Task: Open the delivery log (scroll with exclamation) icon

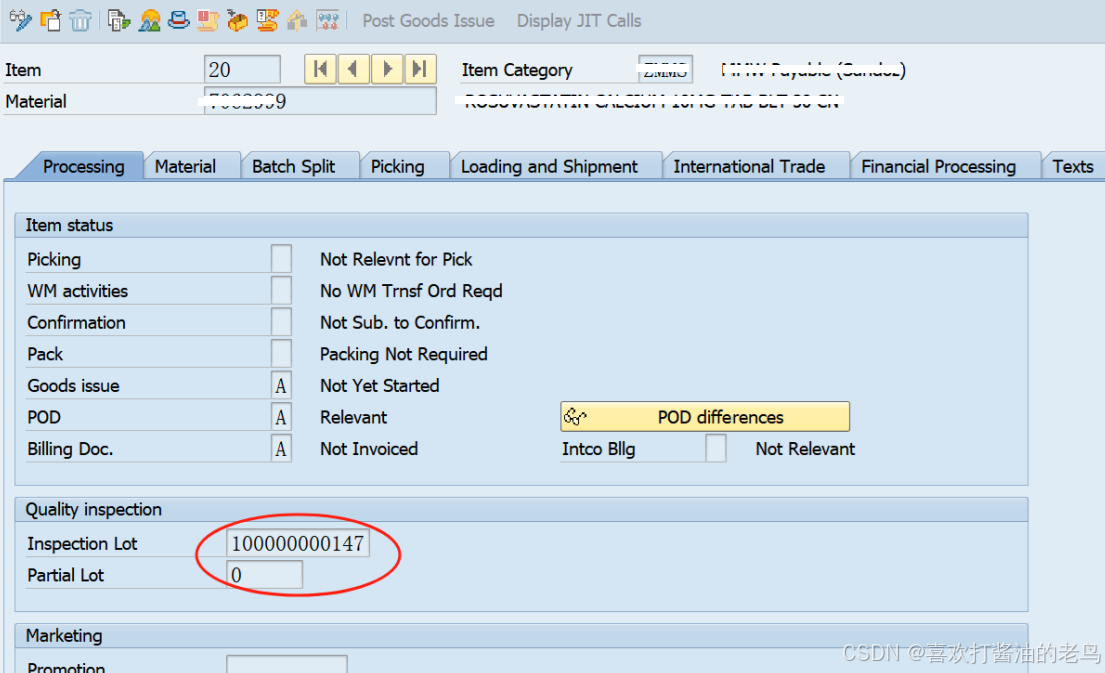Action: coord(206,19)
